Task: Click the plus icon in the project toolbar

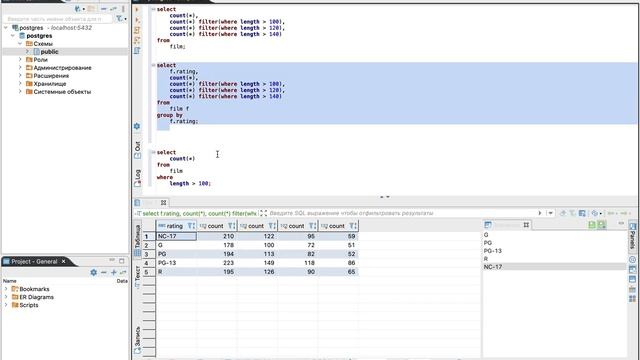Action: coord(113,272)
